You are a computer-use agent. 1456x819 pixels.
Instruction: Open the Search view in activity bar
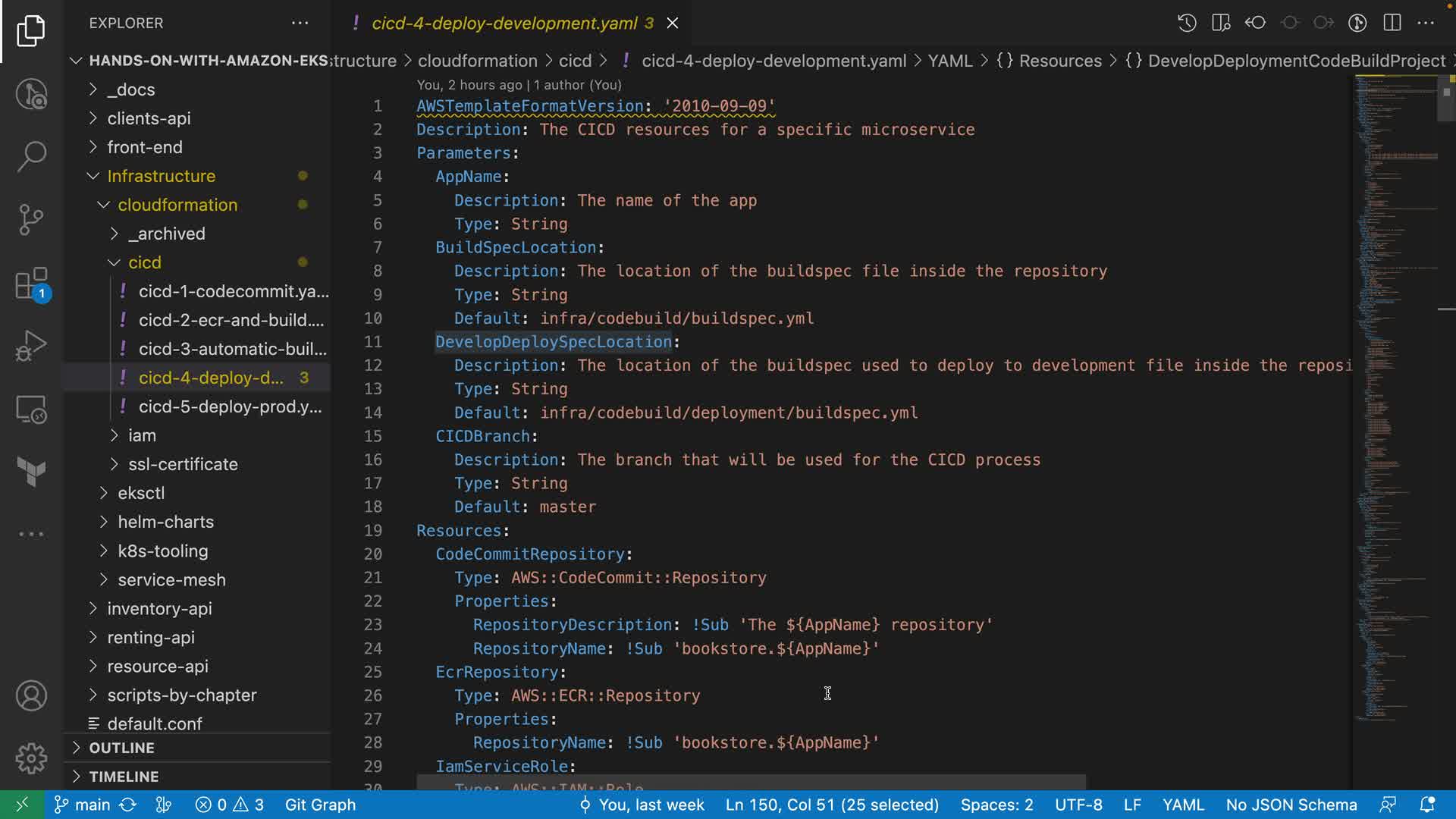pyautogui.click(x=31, y=156)
